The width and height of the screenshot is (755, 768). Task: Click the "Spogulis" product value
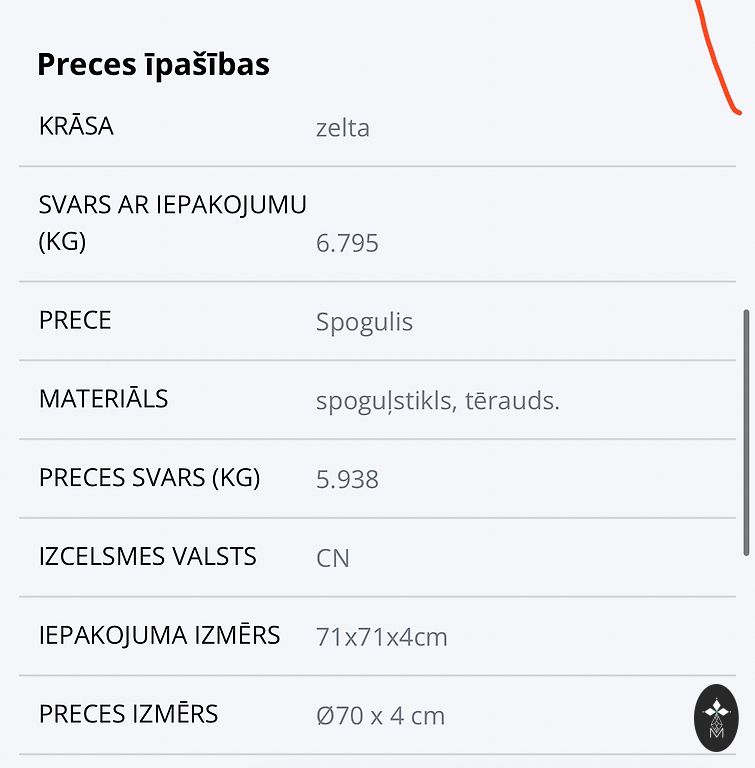coord(364,322)
